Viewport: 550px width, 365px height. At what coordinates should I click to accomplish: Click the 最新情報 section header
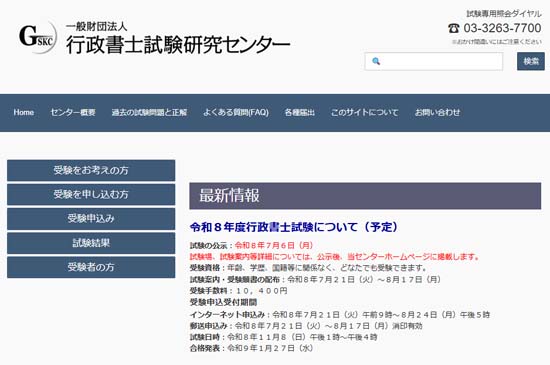point(365,196)
